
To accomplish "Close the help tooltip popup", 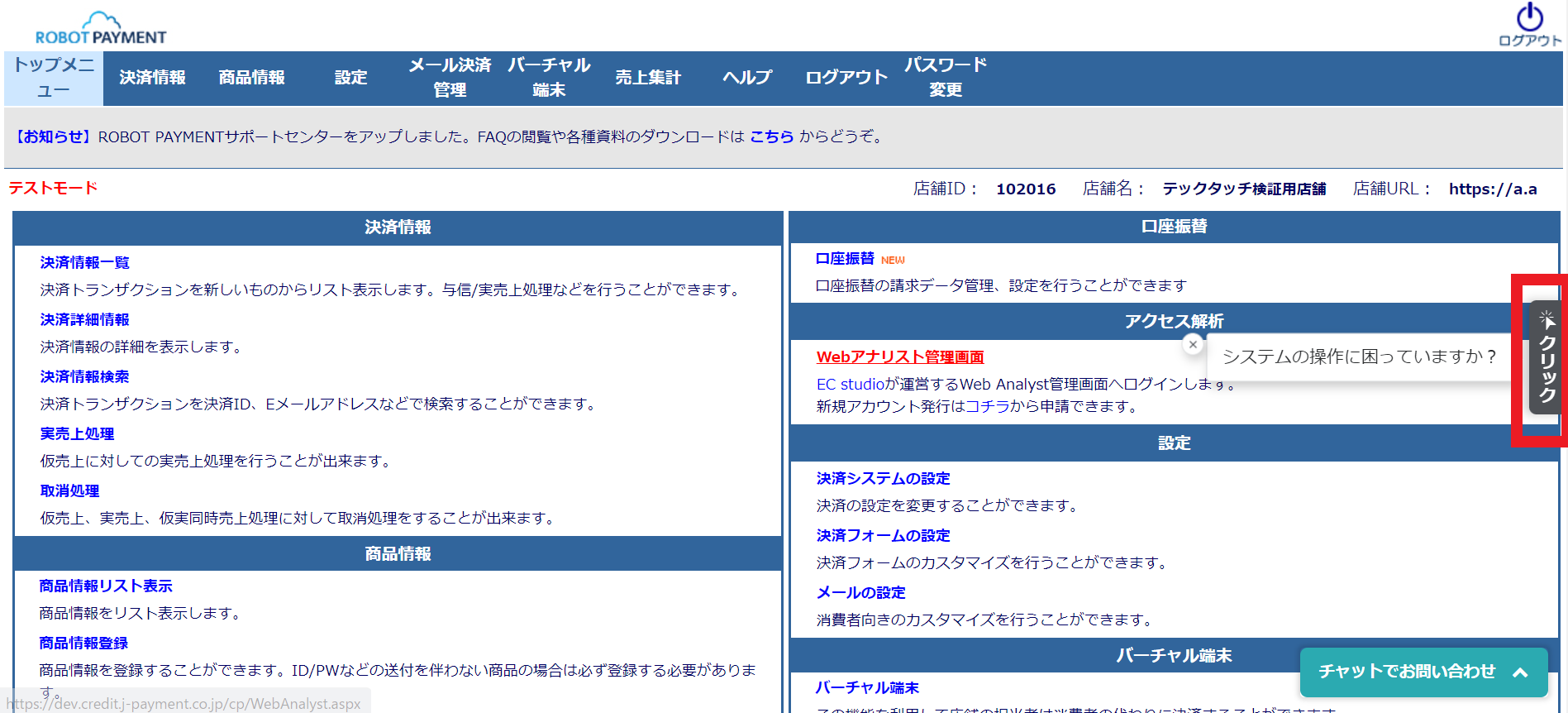I will (1192, 345).
